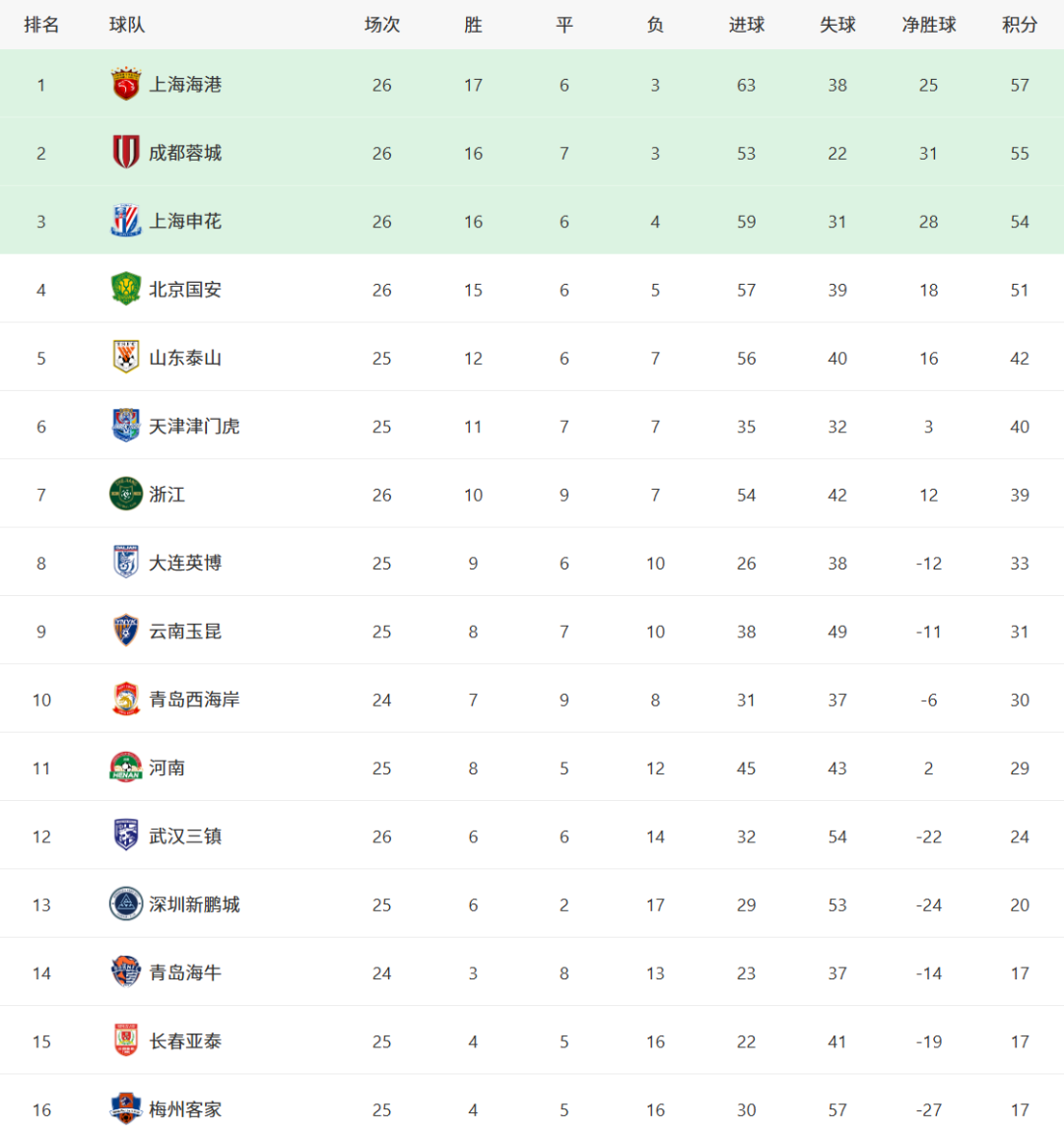Sort by the 积分 column header
Screen dimensions: 1064x1137
tap(1019, 25)
